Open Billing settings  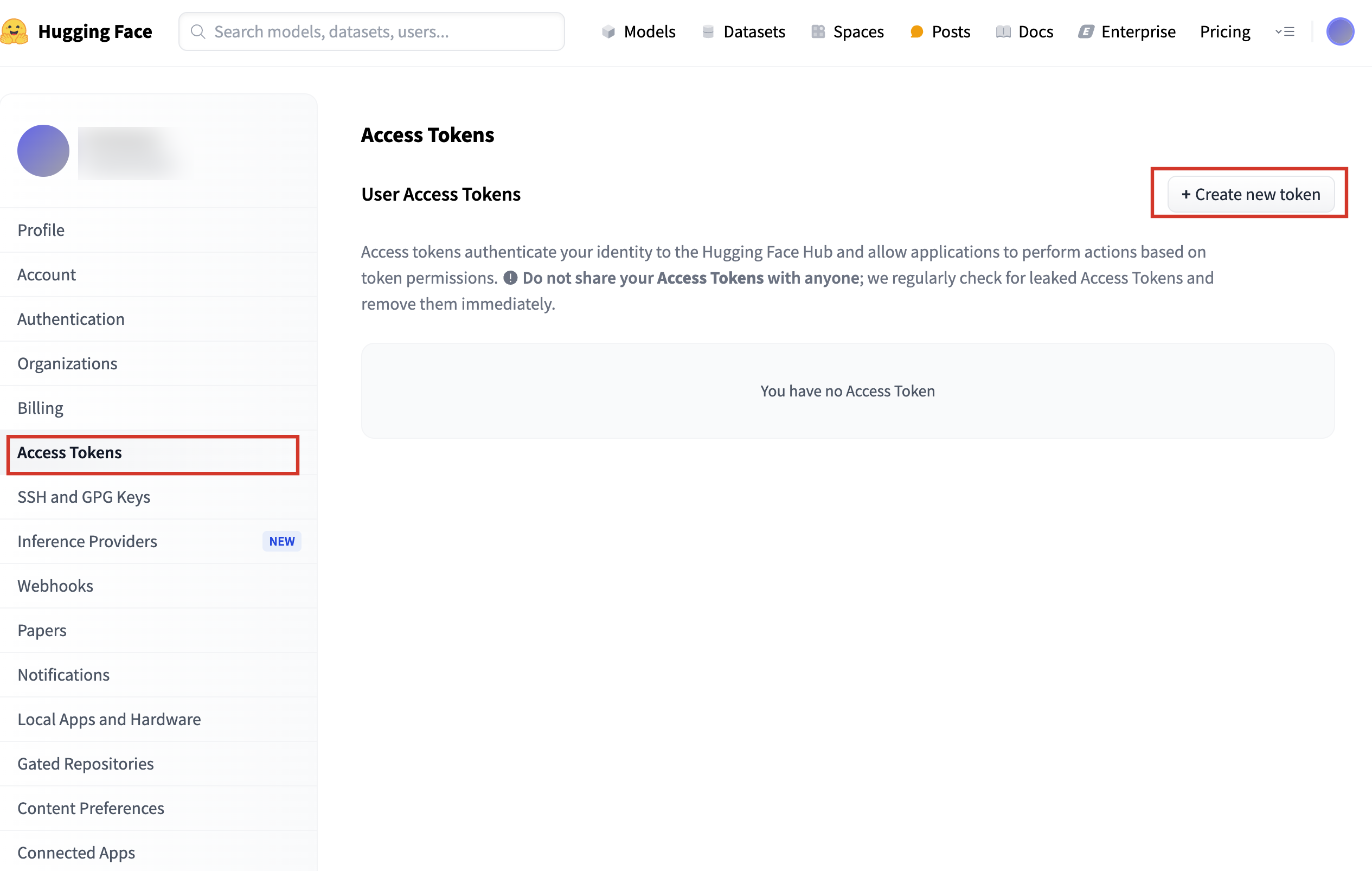point(158,408)
